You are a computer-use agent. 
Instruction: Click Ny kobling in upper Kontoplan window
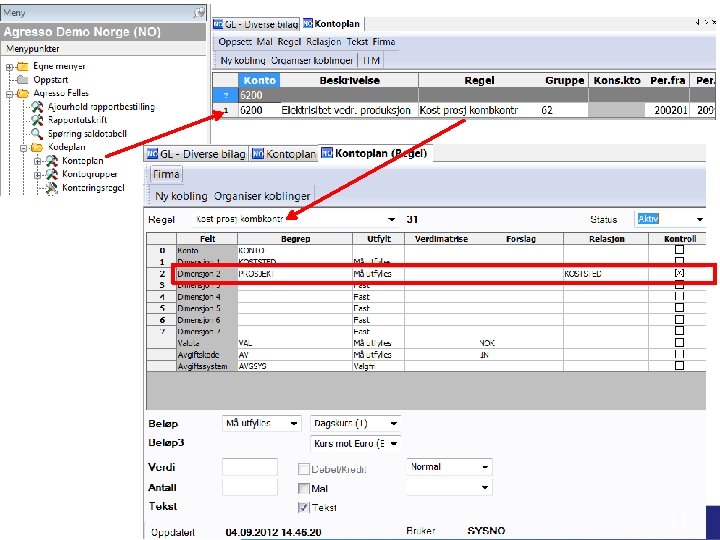tap(243, 61)
